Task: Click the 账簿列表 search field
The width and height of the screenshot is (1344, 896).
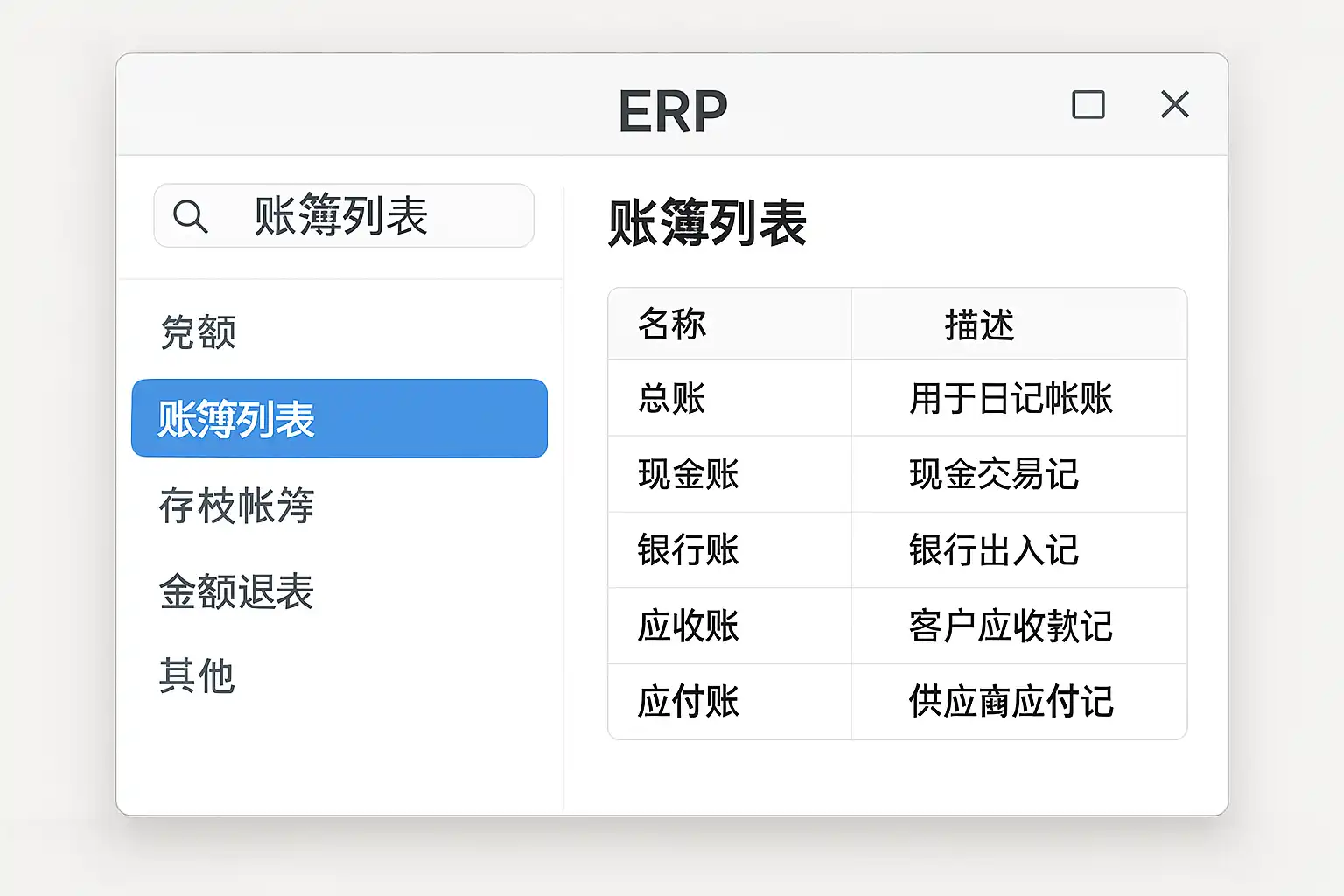Action: (367, 216)
